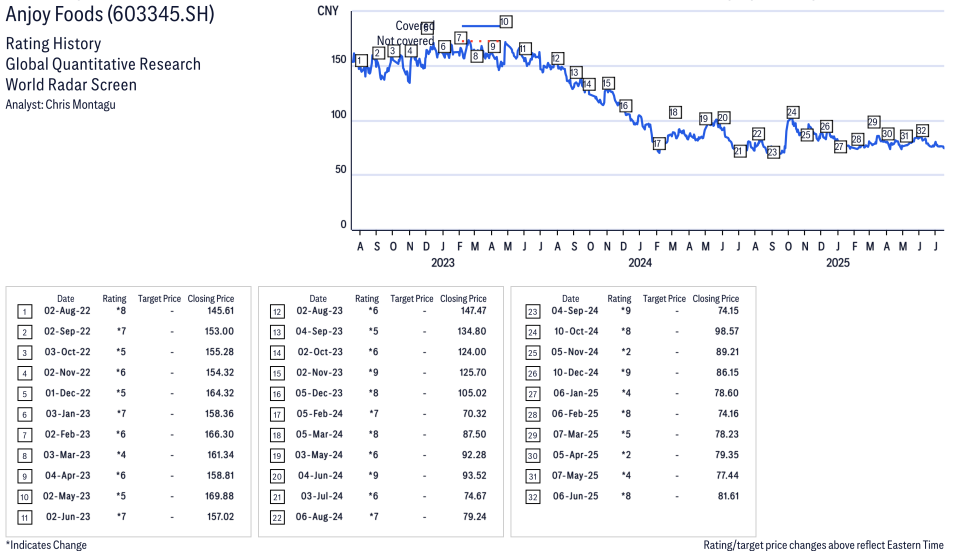
Task: Click the title Anjoy Foods (603345.SH)
Action: click(x=110, y=14)
